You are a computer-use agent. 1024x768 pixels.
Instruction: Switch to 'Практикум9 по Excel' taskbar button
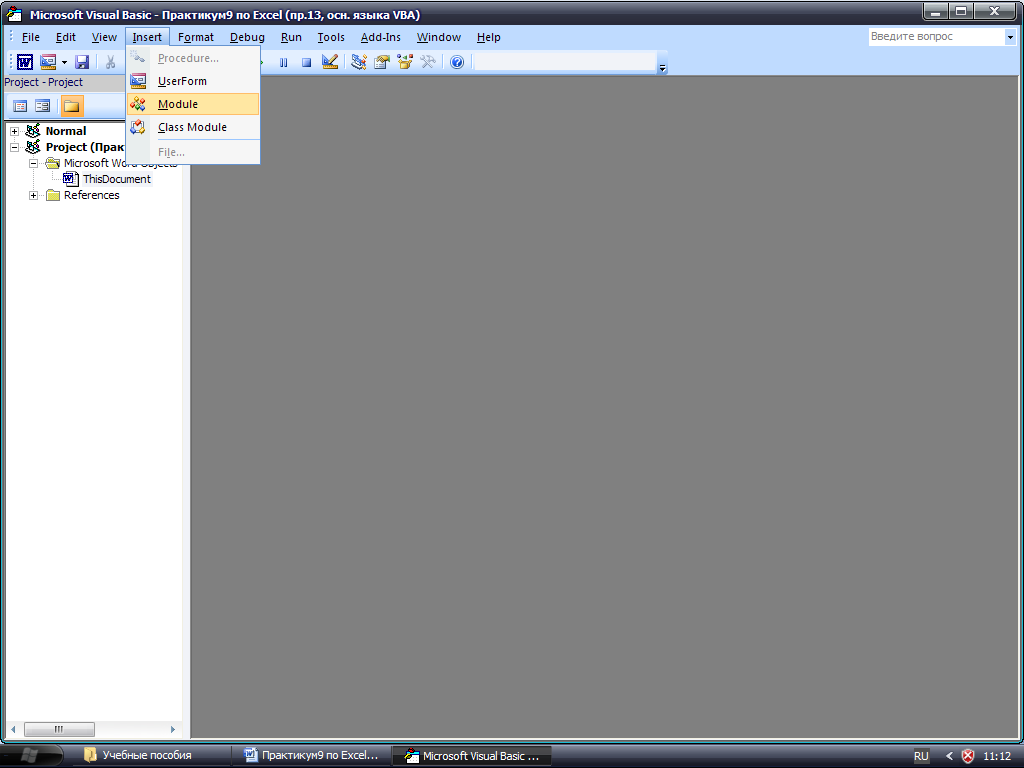[312, 756]
